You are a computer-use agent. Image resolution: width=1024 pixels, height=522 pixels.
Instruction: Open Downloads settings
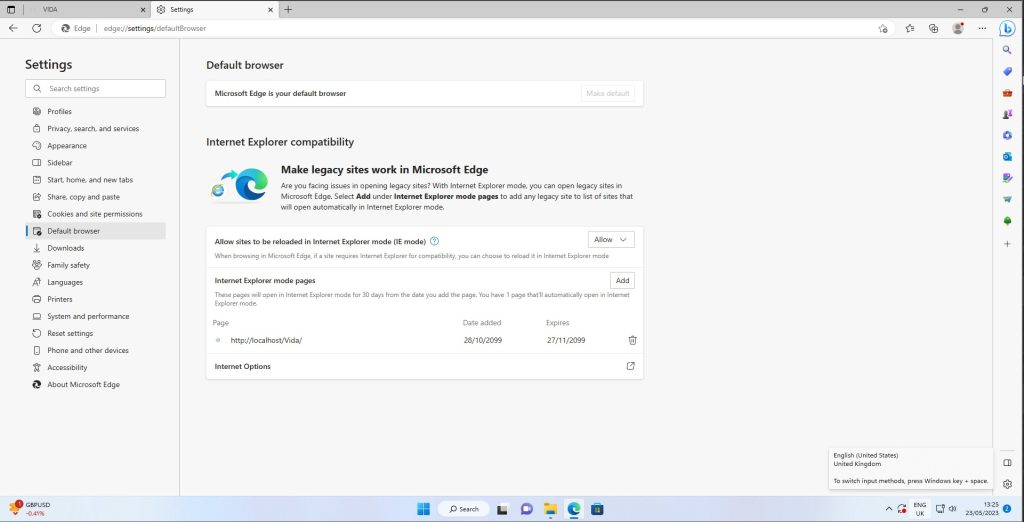coord(95,248)
